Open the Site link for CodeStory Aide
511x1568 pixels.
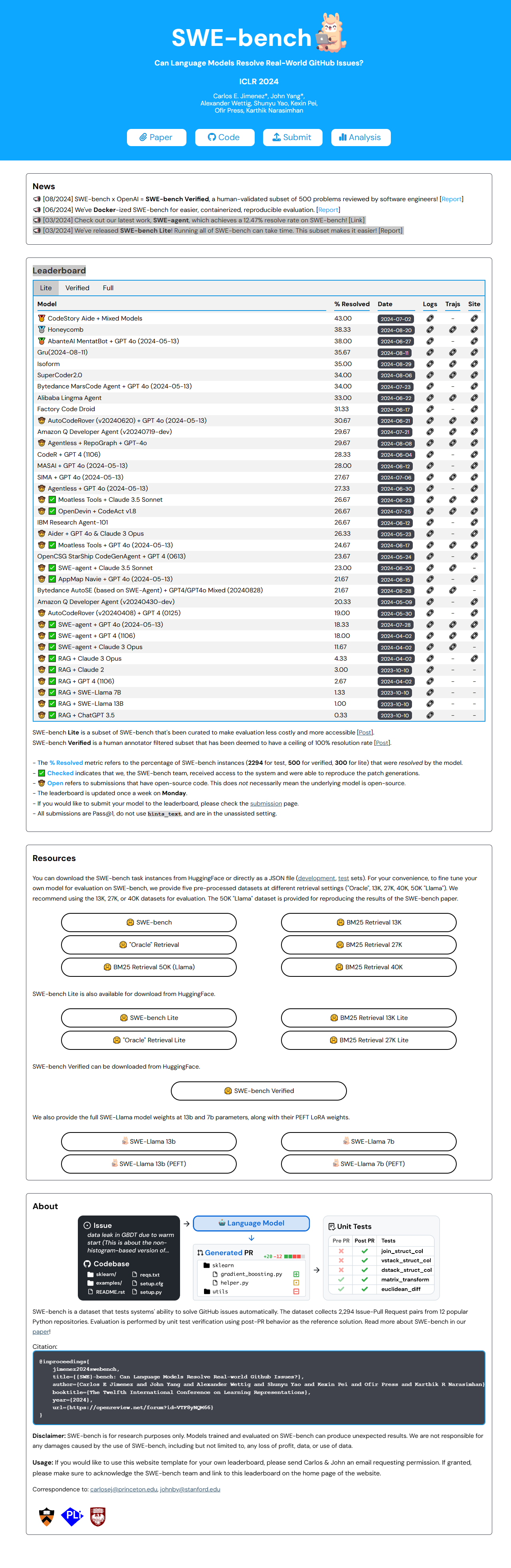pos(474,318)
